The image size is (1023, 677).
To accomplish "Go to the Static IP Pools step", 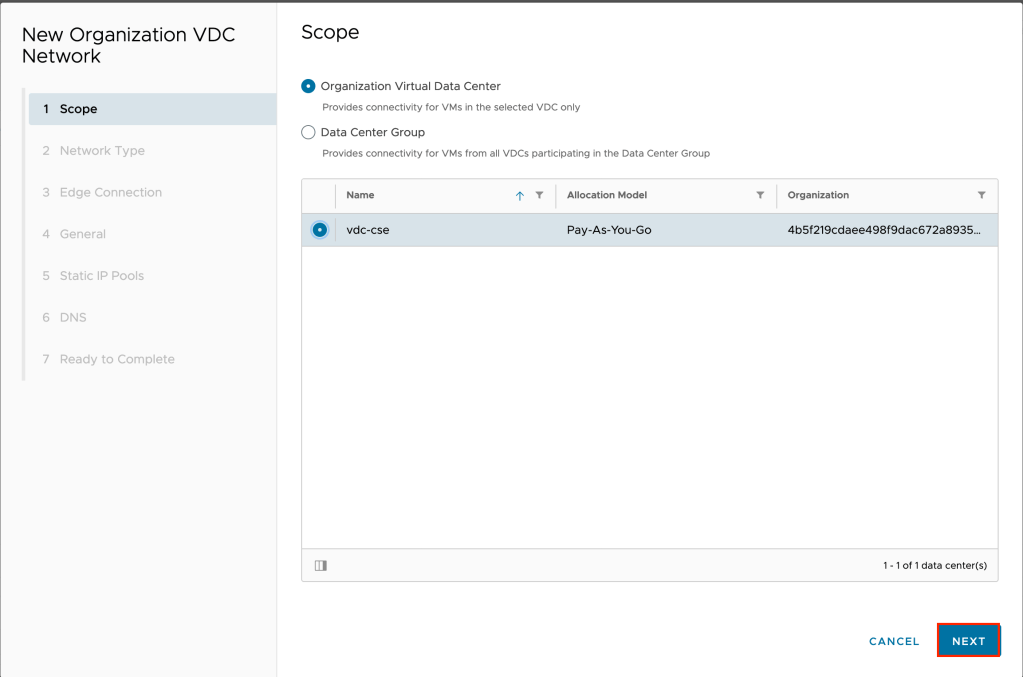I will click(101, 276).
